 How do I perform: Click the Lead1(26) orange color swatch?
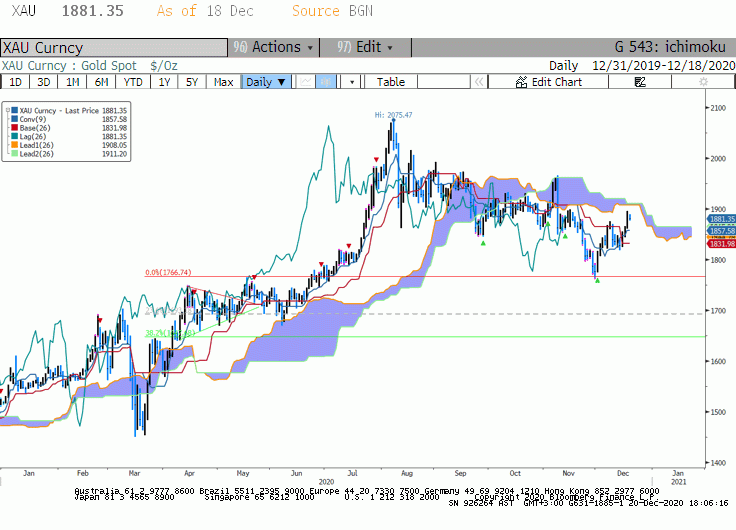tap(15, 145)
